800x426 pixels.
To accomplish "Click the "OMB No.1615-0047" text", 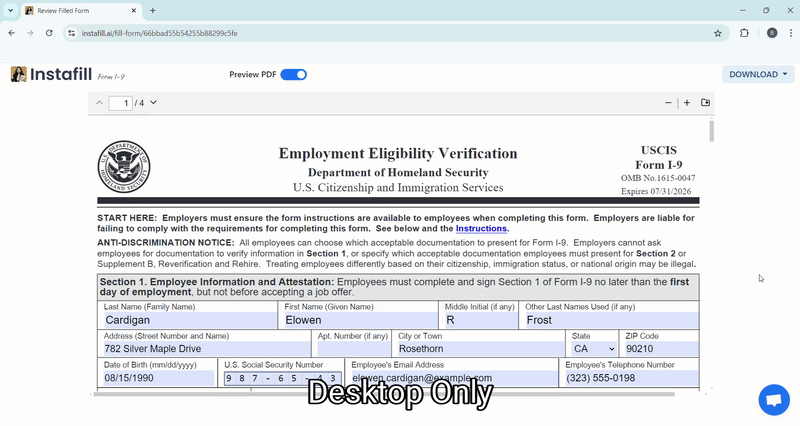I will (658, 178).
